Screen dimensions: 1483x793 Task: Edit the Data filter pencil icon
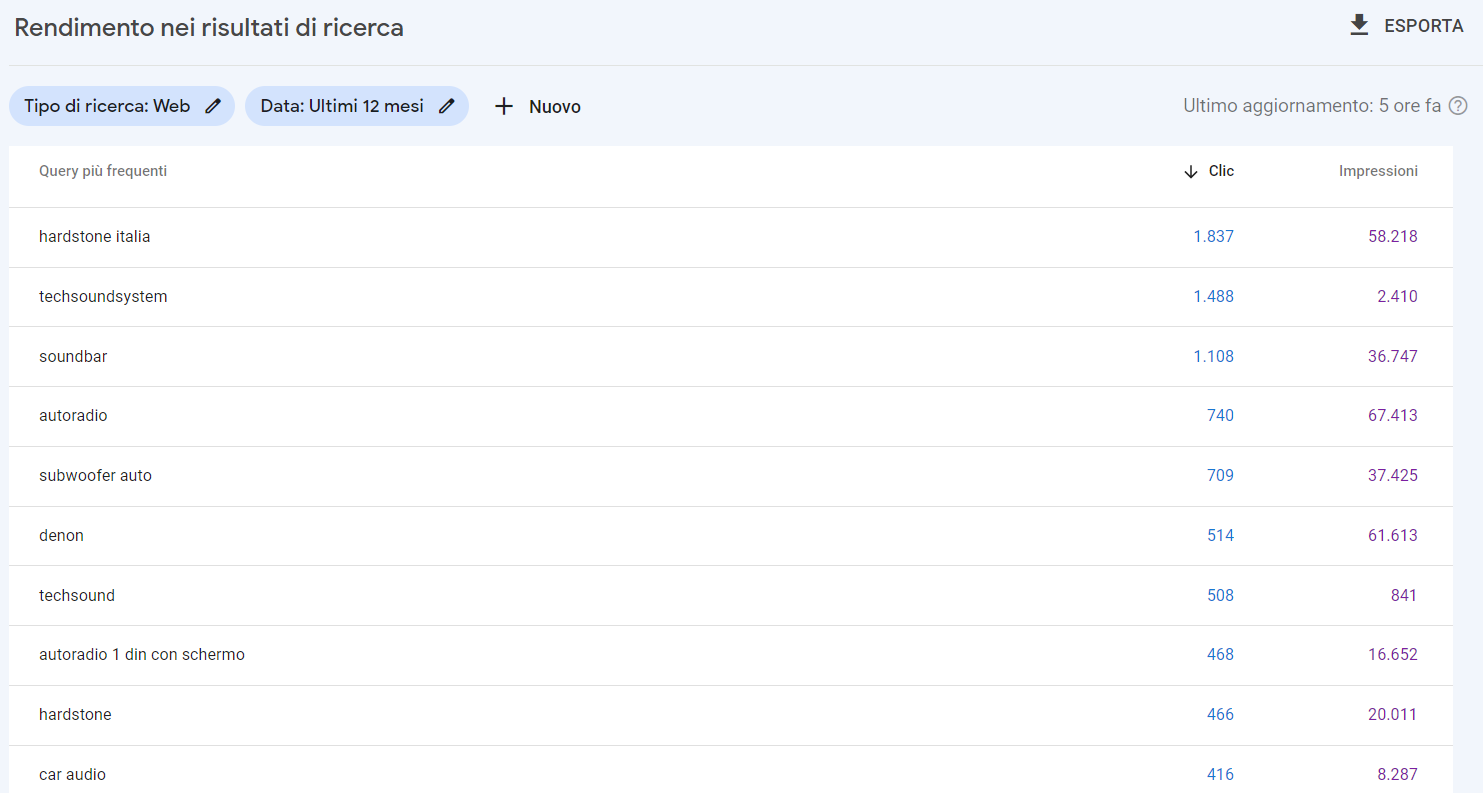tap(446, 106)
